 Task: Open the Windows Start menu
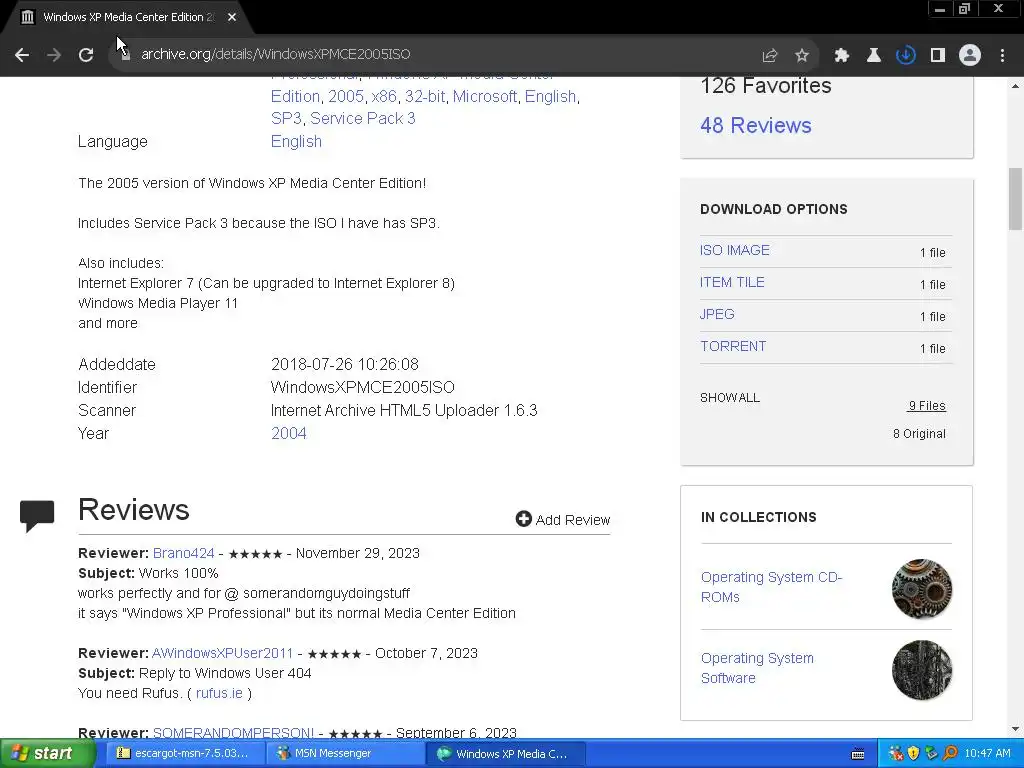47,754
